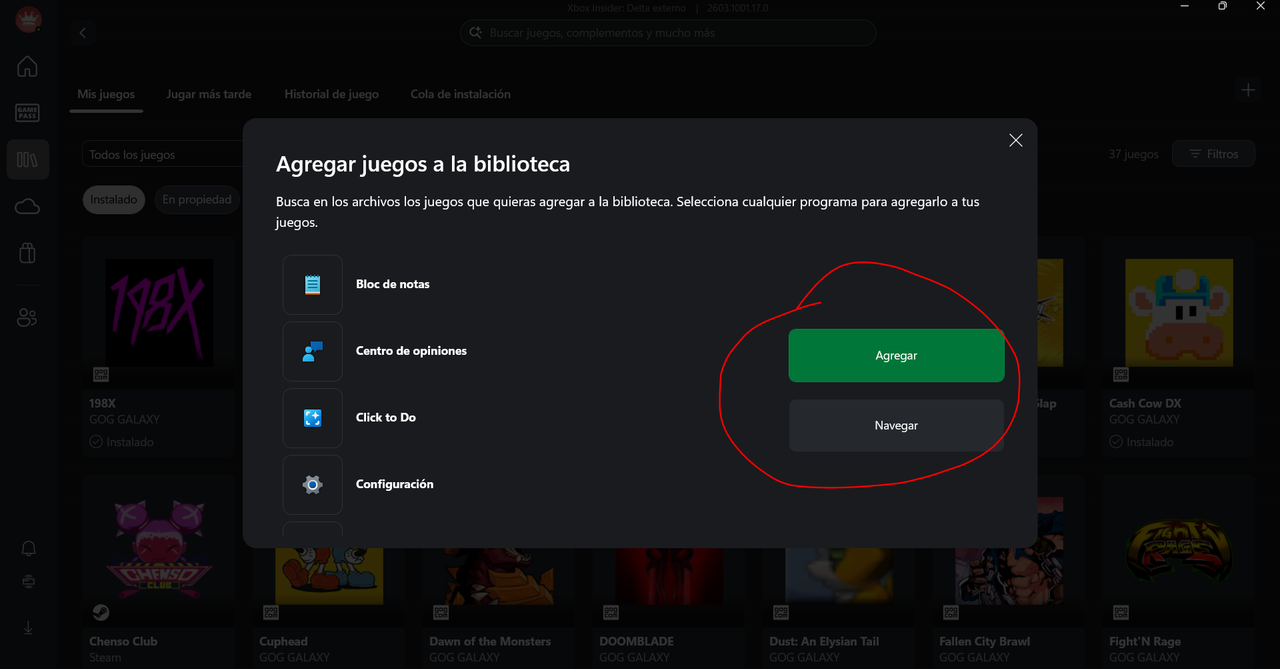Open the Fight'N Rage game thumbnail
The height and width of the screenshot is (669, 1280).
(x=1179, y=550)
